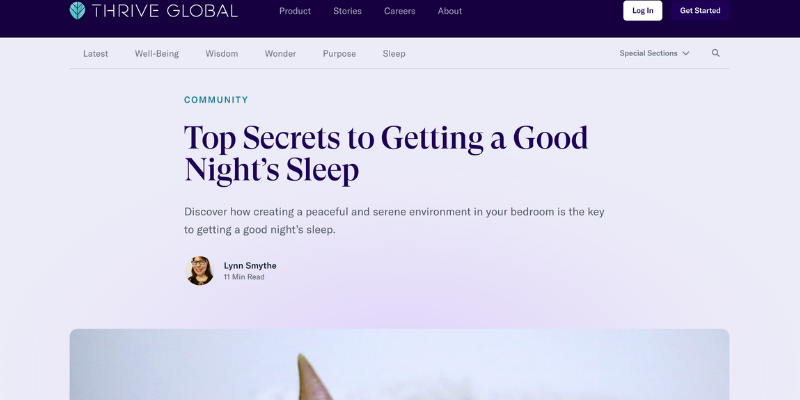This screenshot has height=400, width=800.
Task: Click the Log In button
Action: [x=642, y=11]
